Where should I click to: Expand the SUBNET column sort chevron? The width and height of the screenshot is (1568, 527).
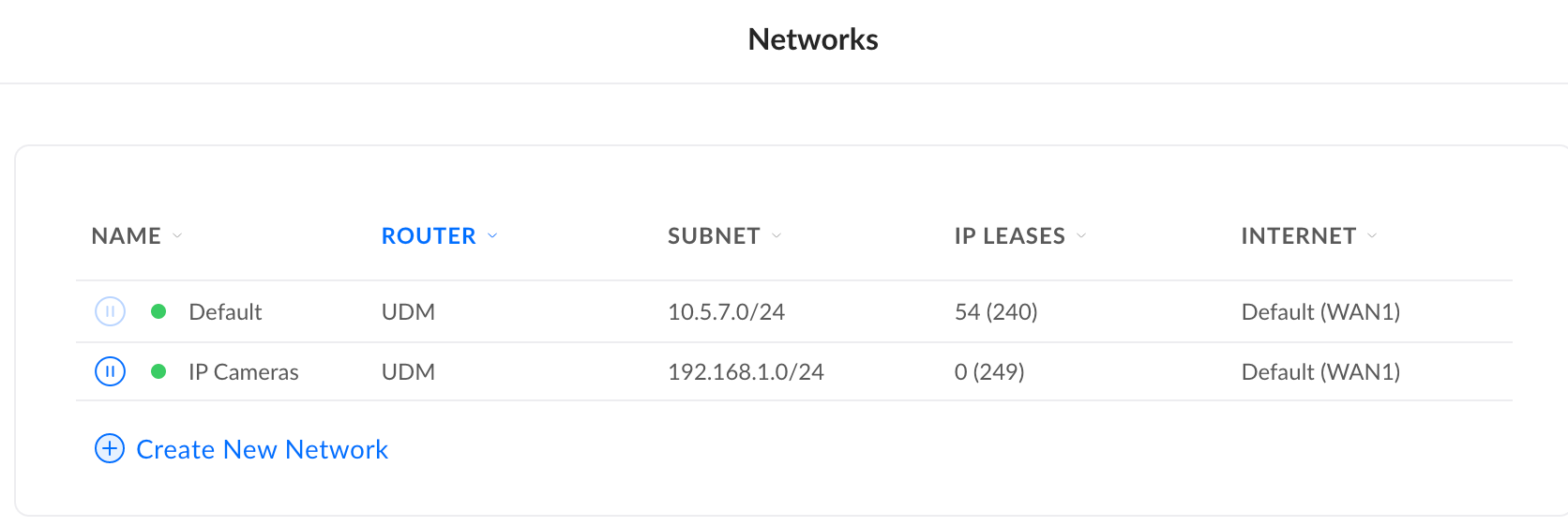pos(776,236)
